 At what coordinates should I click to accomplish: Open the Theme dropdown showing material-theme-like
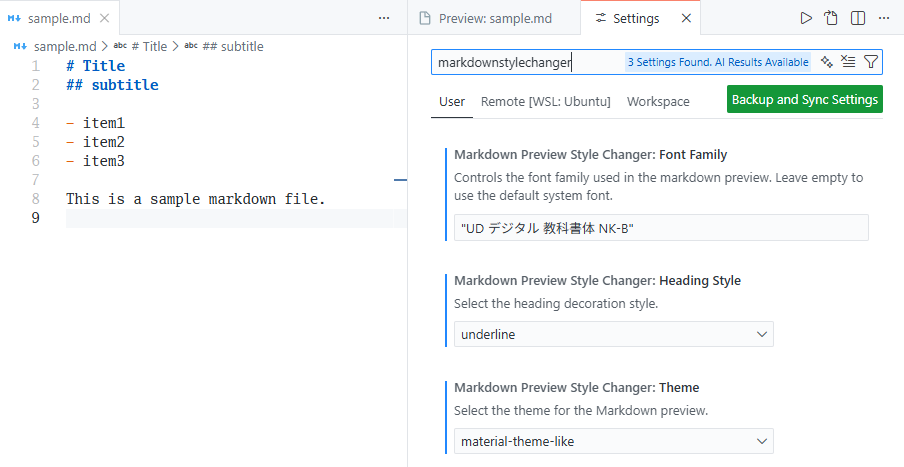[613, 441]
